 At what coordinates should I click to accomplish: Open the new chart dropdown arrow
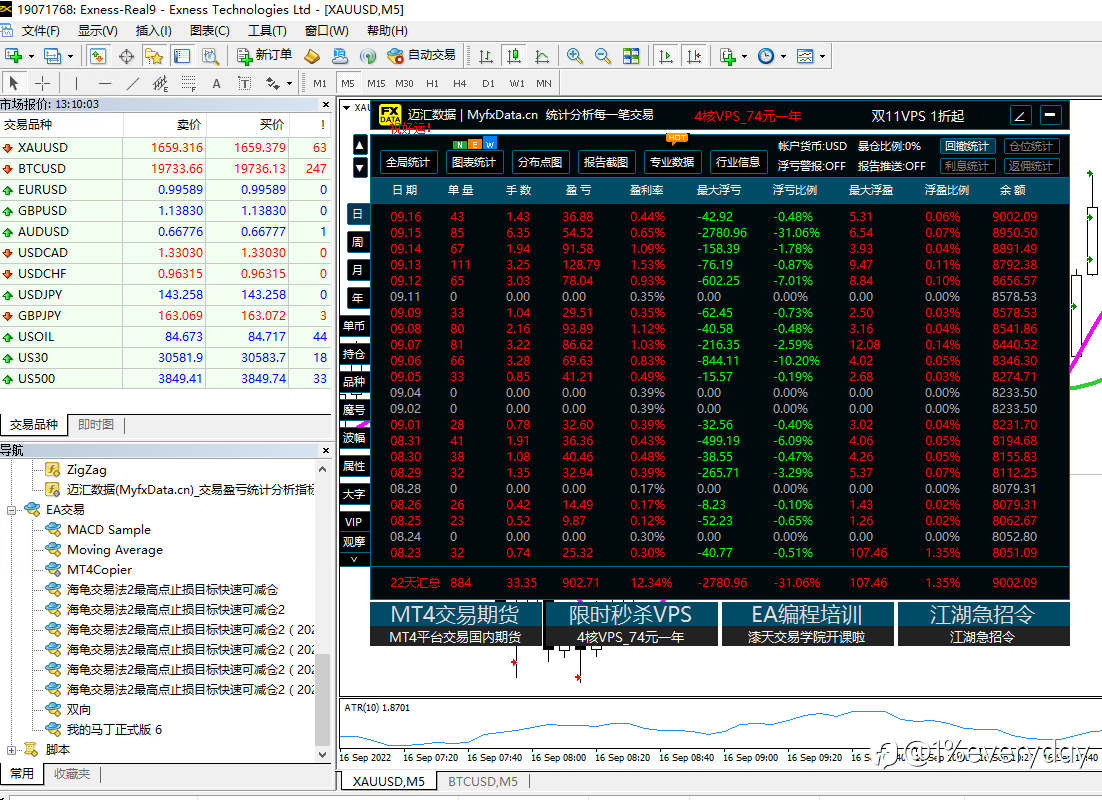click(x=31, y=56)
